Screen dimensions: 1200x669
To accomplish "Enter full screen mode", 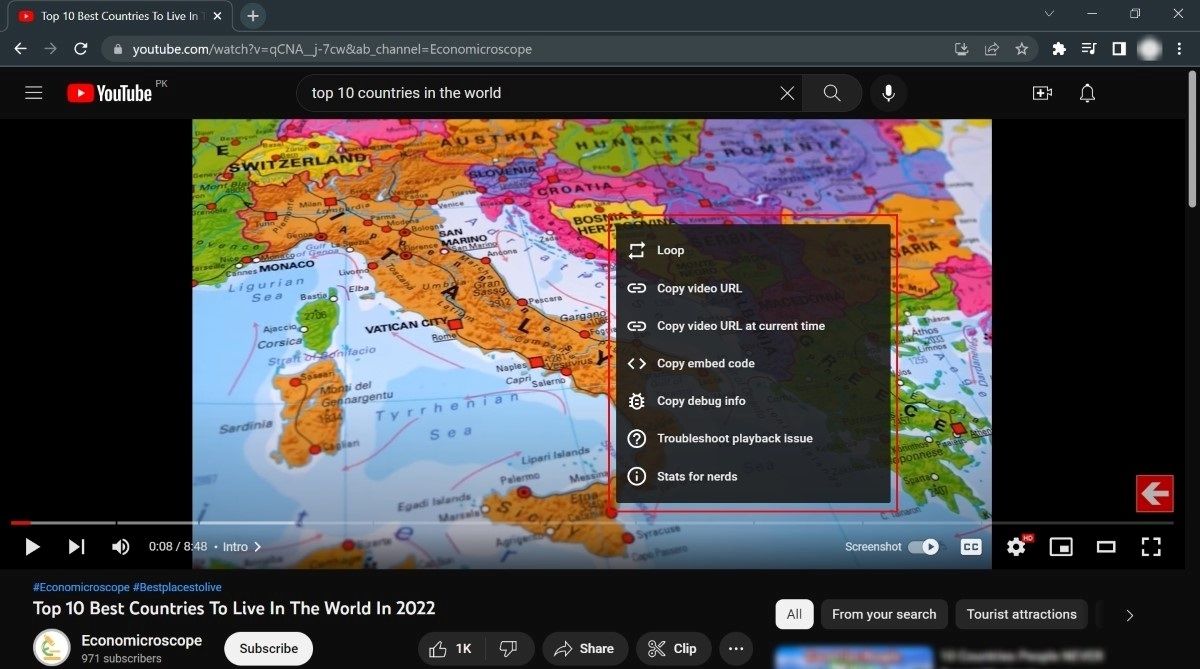I will [x=1151, y=546].
